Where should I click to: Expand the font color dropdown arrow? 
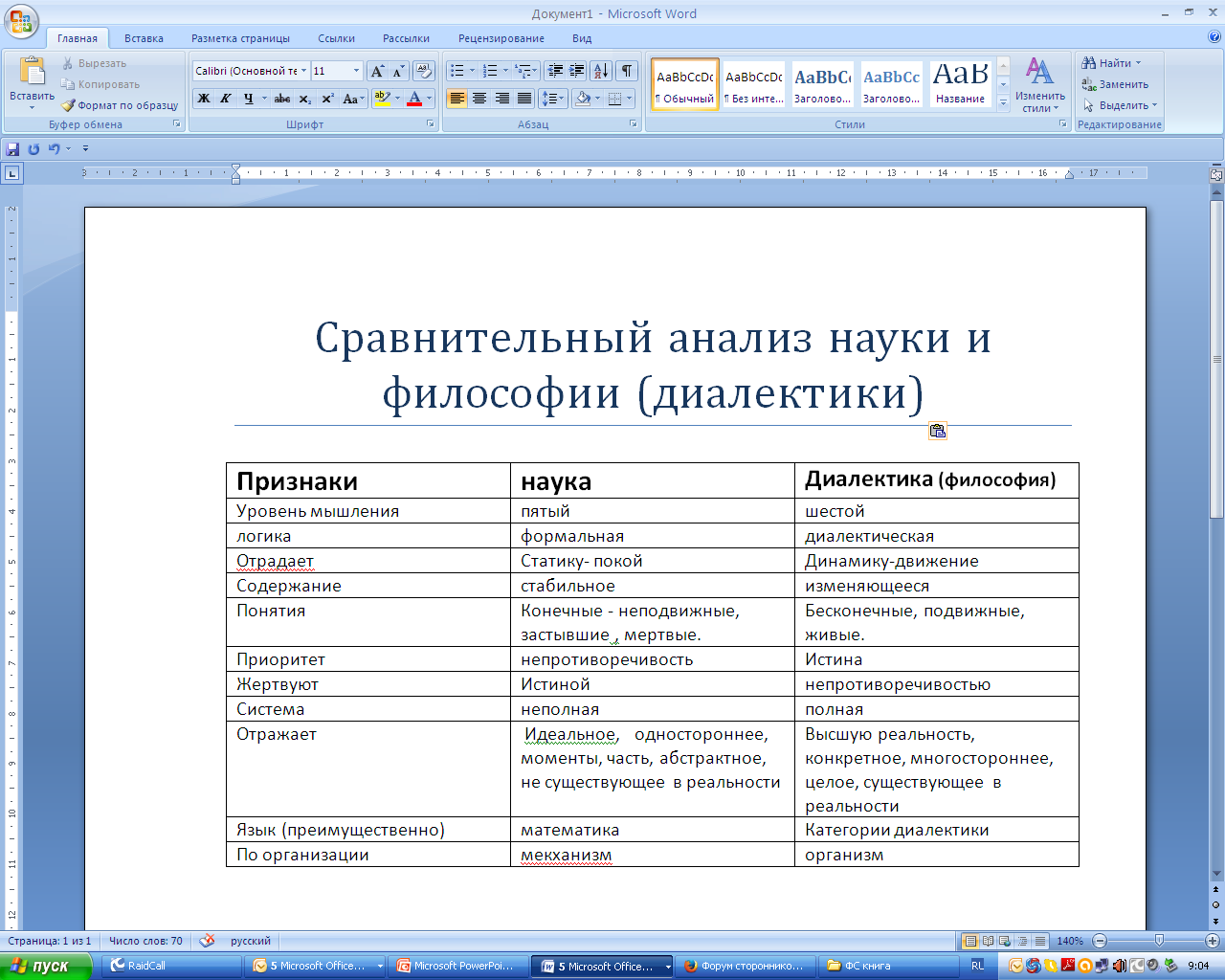429,99
